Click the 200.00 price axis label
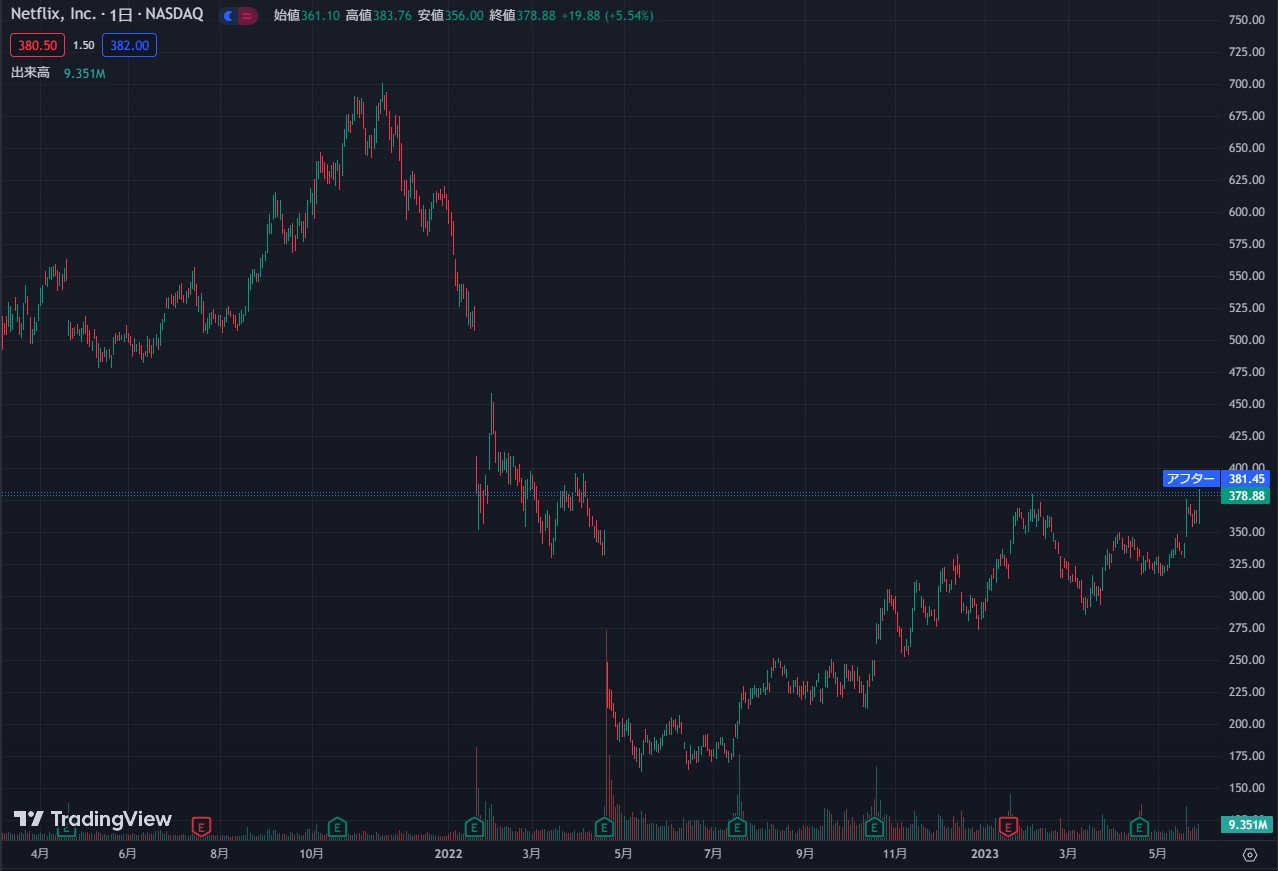Image resolution: width=1278 pixels, height=871 pixels. point(1246,724)
